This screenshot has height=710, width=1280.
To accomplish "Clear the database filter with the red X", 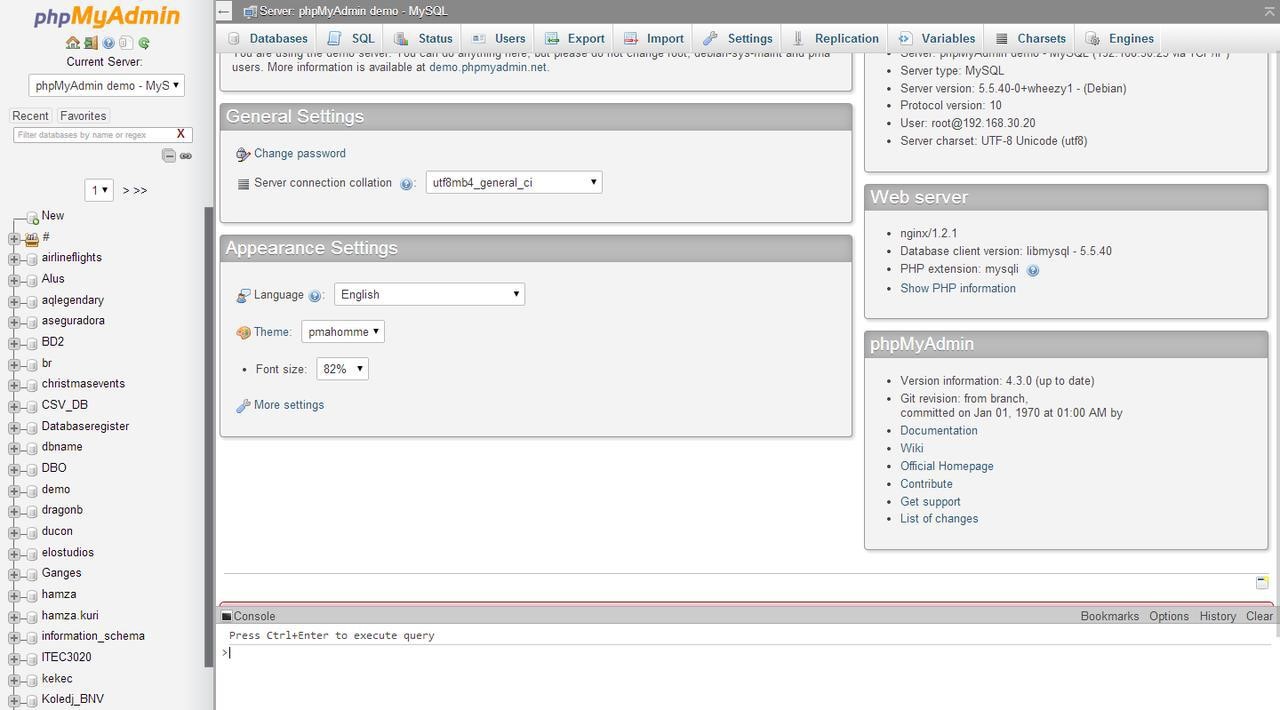I will tap(181, 134).
